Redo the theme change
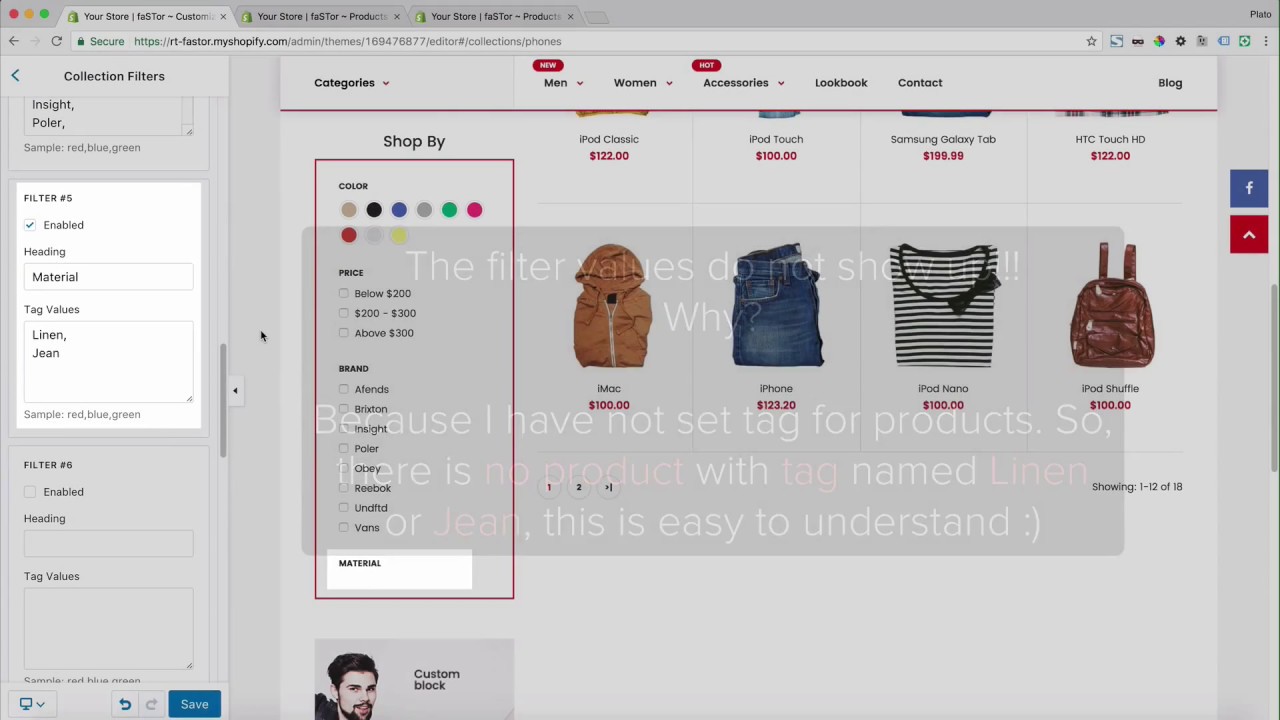Image resolution: width=1280 pixels, height=720 pixels. [x=151, y=704]
